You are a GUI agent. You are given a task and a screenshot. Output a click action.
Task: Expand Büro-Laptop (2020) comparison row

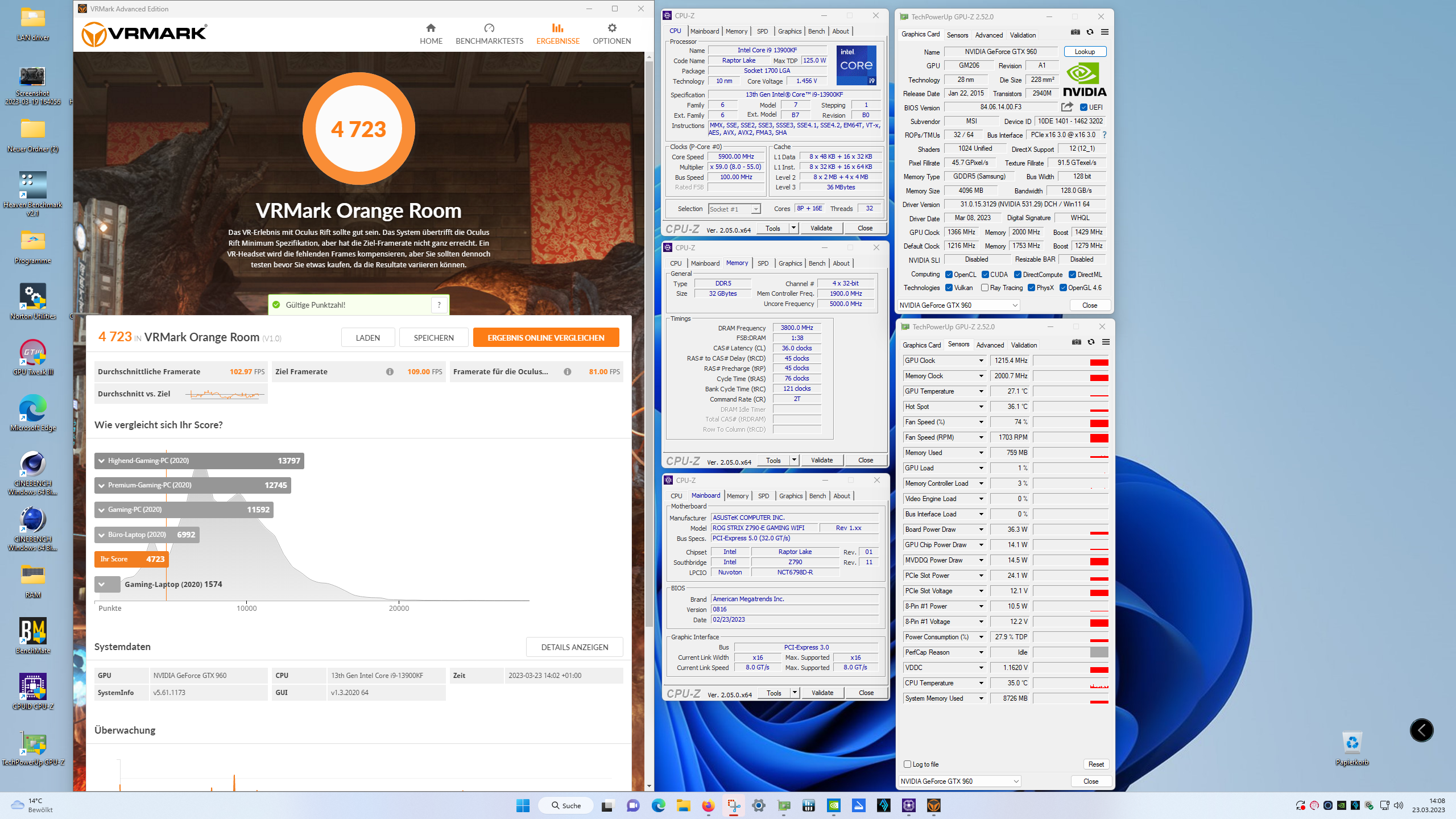click(x=147, y=535)
